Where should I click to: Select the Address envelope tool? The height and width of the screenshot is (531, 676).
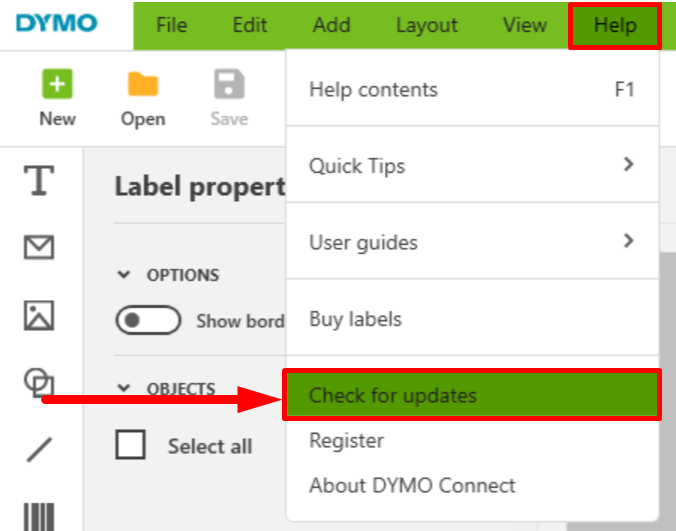click(x=39, y=248)
